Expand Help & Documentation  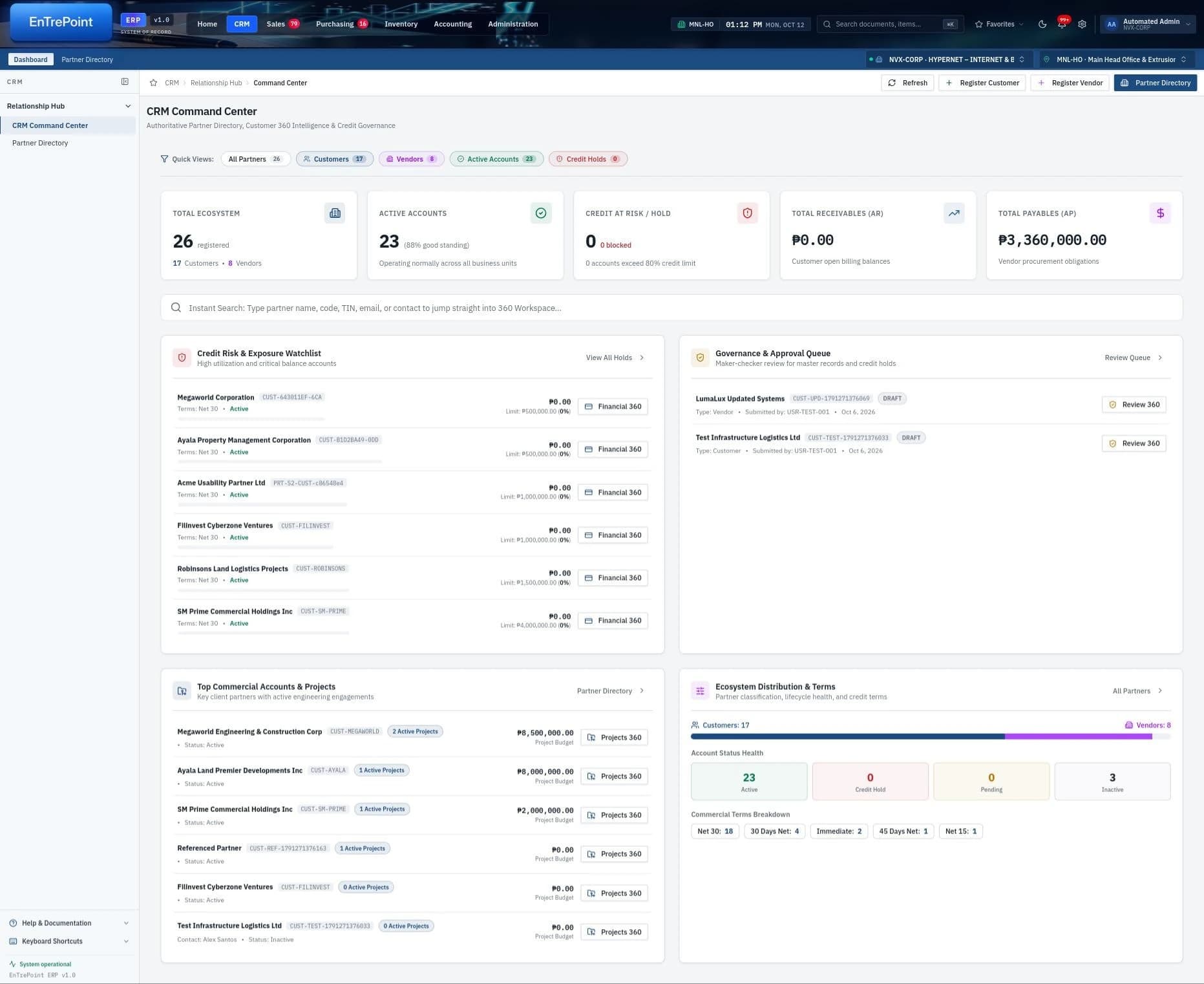click(69, 923)
